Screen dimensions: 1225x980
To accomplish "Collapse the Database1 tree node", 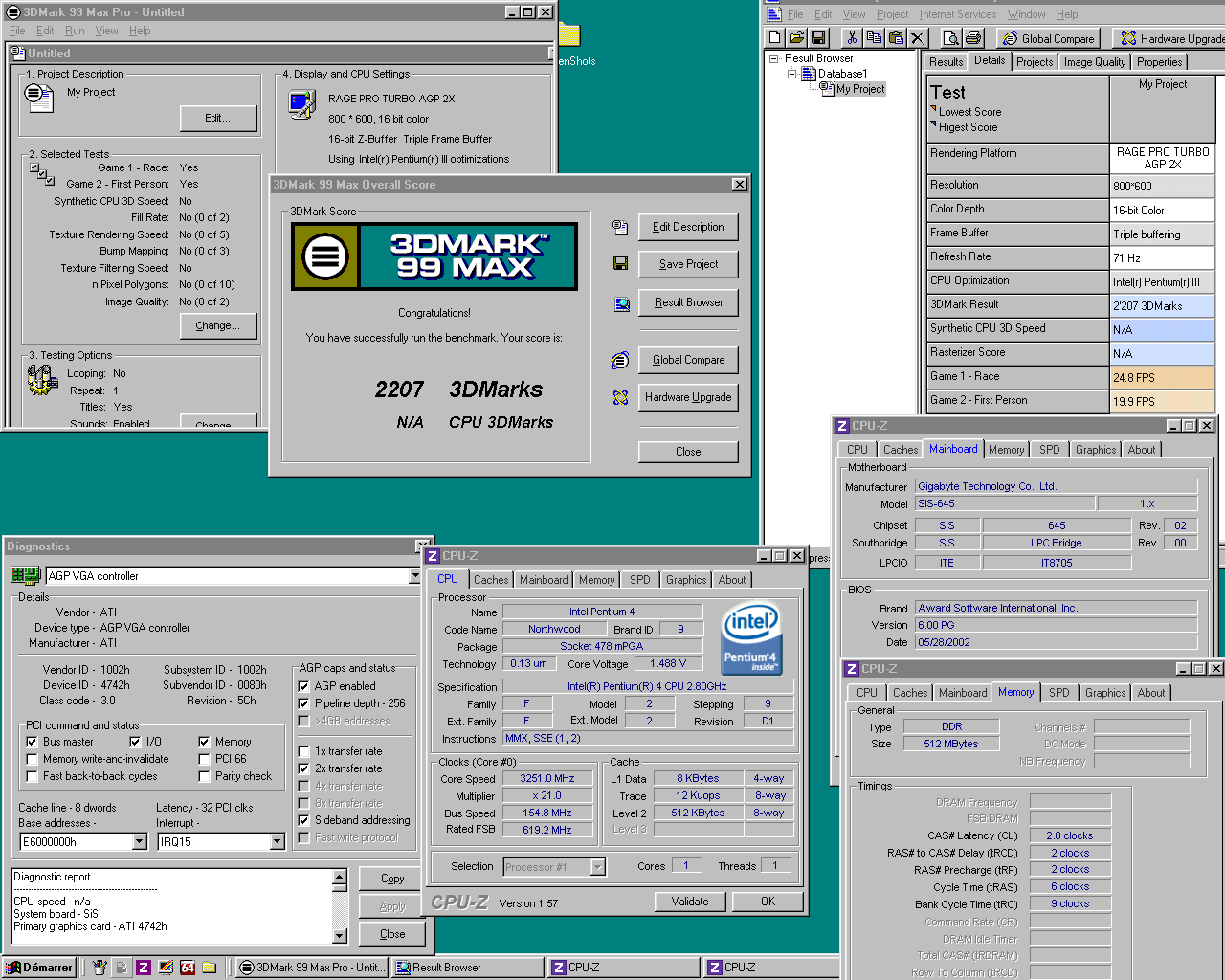I will [791, 74].
